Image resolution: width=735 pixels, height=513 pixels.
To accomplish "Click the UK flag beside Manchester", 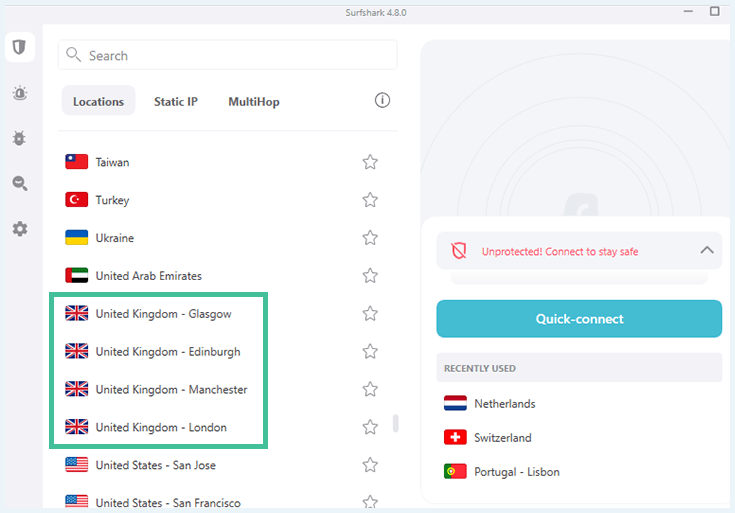I will [x=76, y=389].
